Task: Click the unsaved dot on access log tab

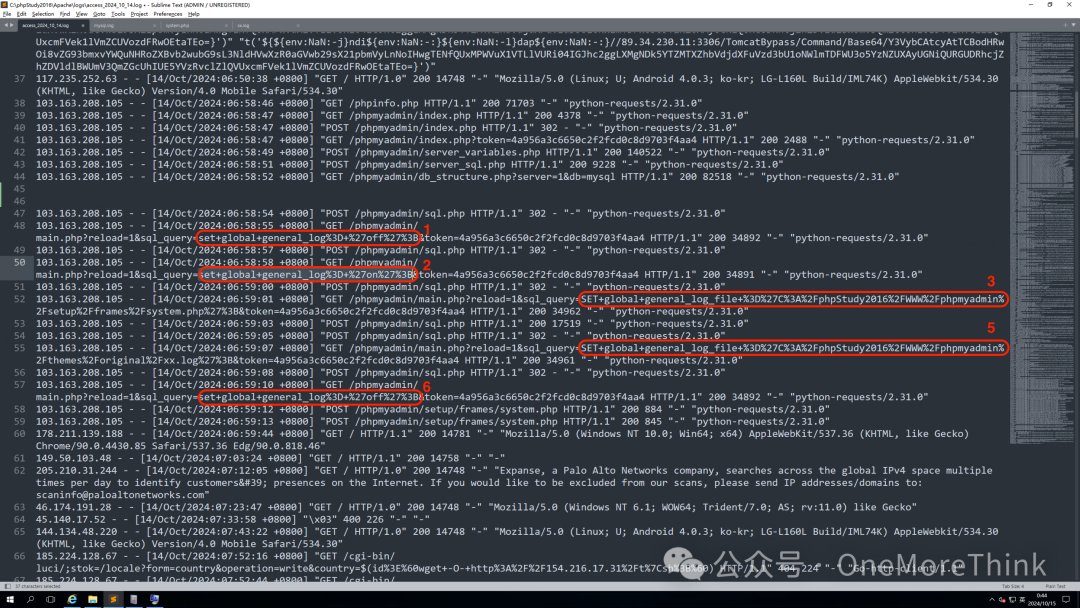Action: [x=83, y=25]
